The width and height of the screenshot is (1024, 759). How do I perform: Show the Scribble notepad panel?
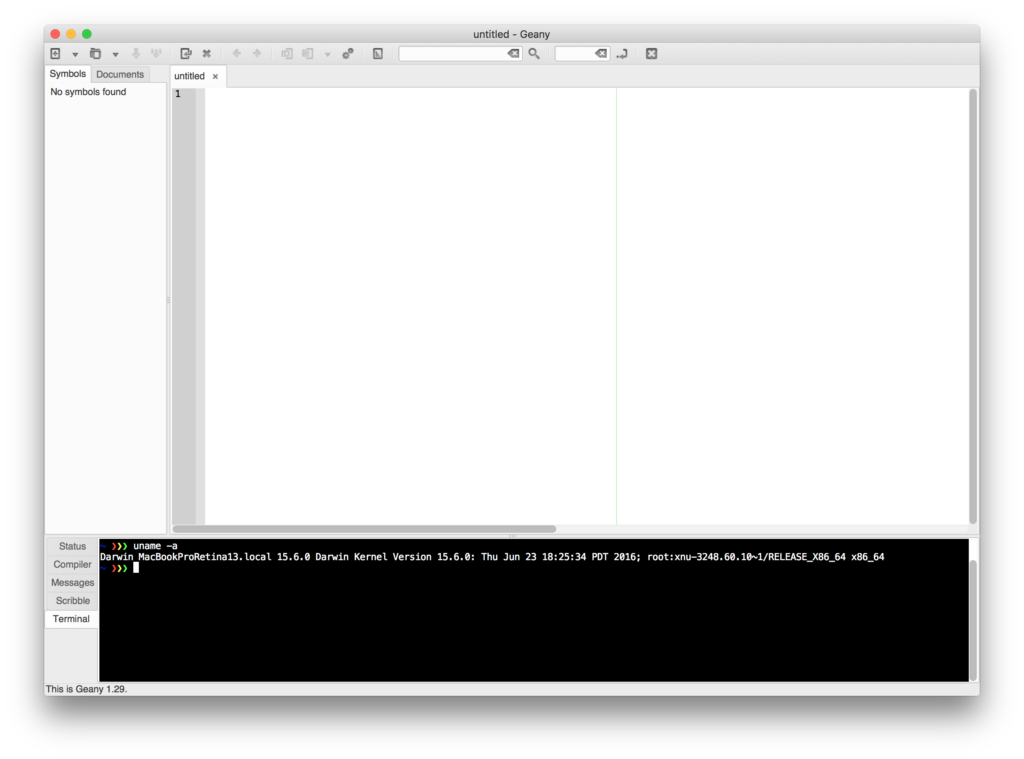[71, 600]
